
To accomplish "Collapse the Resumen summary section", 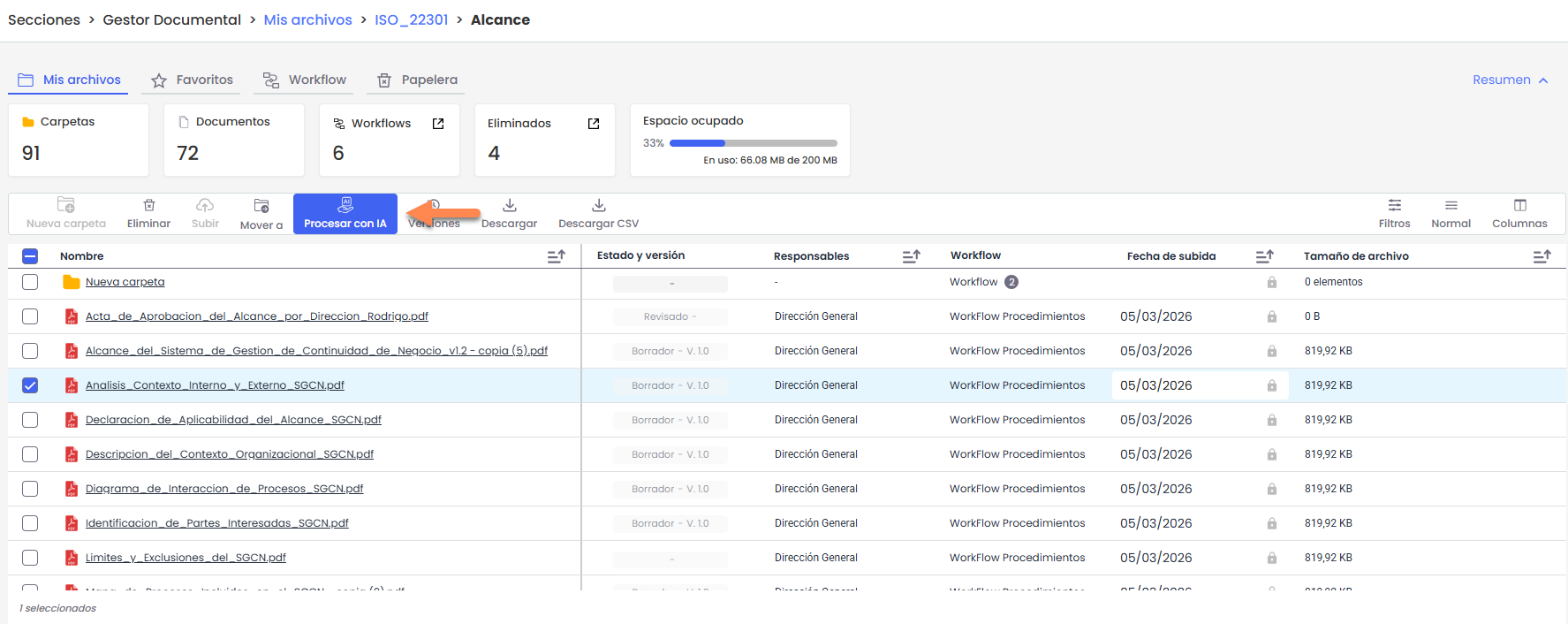I will (x=1510, y=80).
